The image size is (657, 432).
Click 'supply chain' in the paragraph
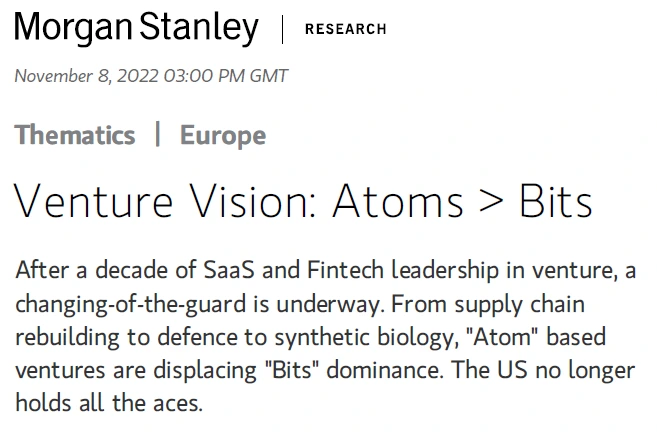[x=520, y=304]
